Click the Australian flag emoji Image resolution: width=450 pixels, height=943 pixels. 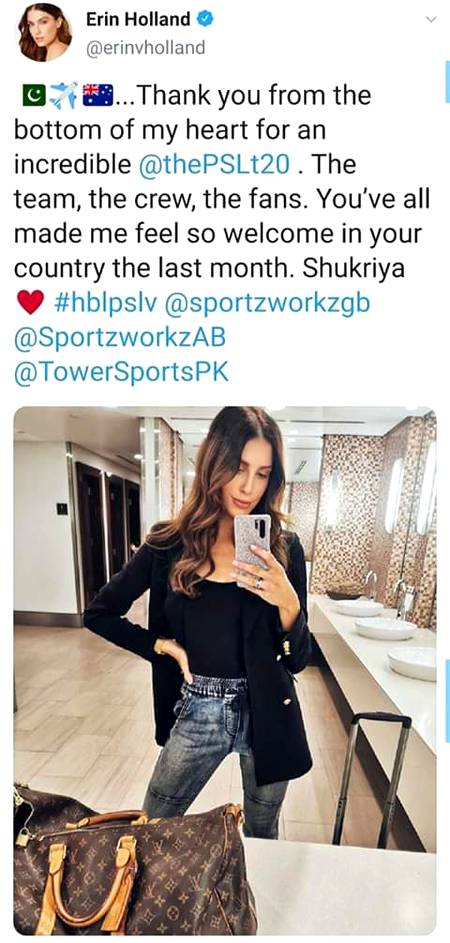(x=97, y=95)
